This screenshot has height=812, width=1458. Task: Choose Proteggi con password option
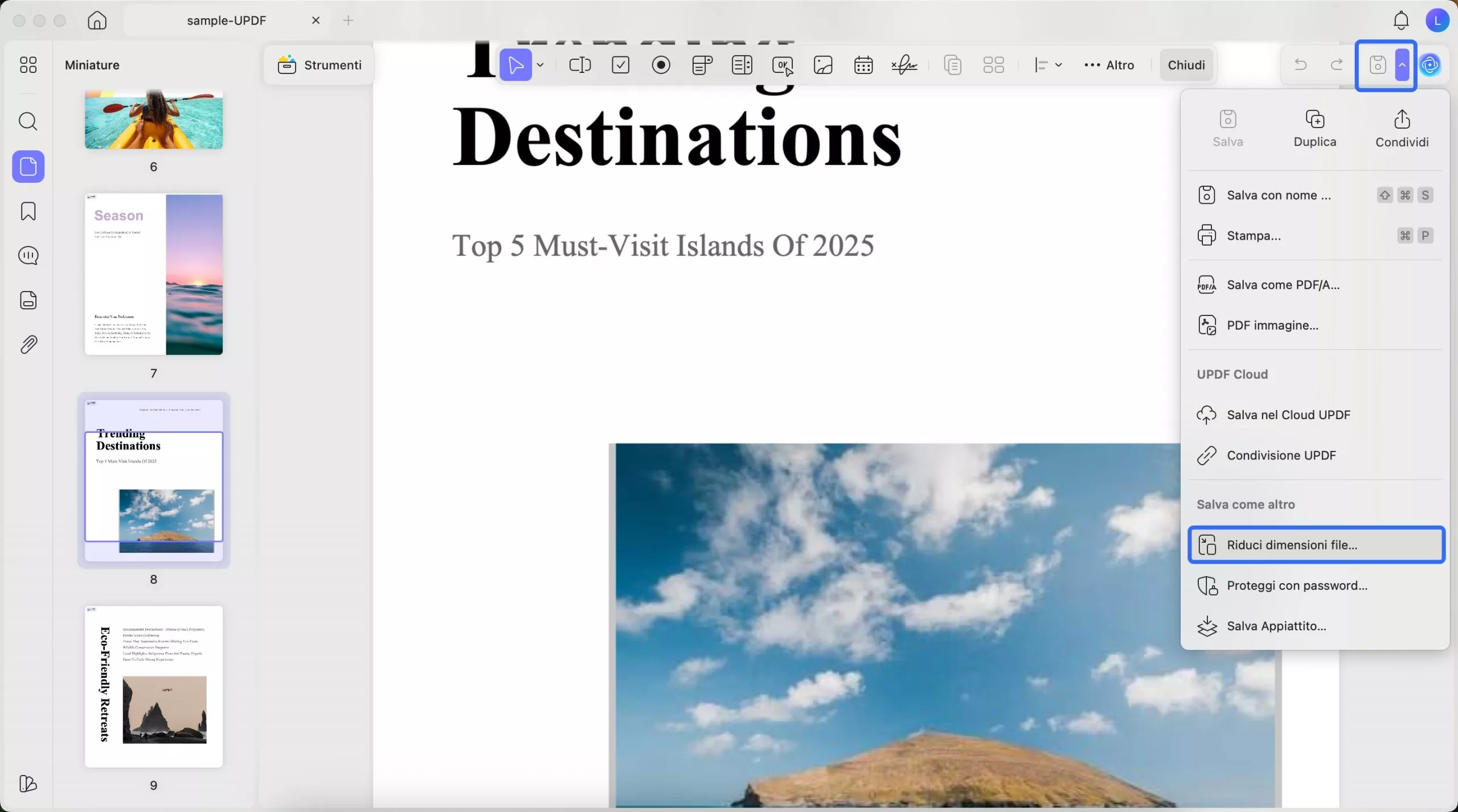tap(1297, 585)
